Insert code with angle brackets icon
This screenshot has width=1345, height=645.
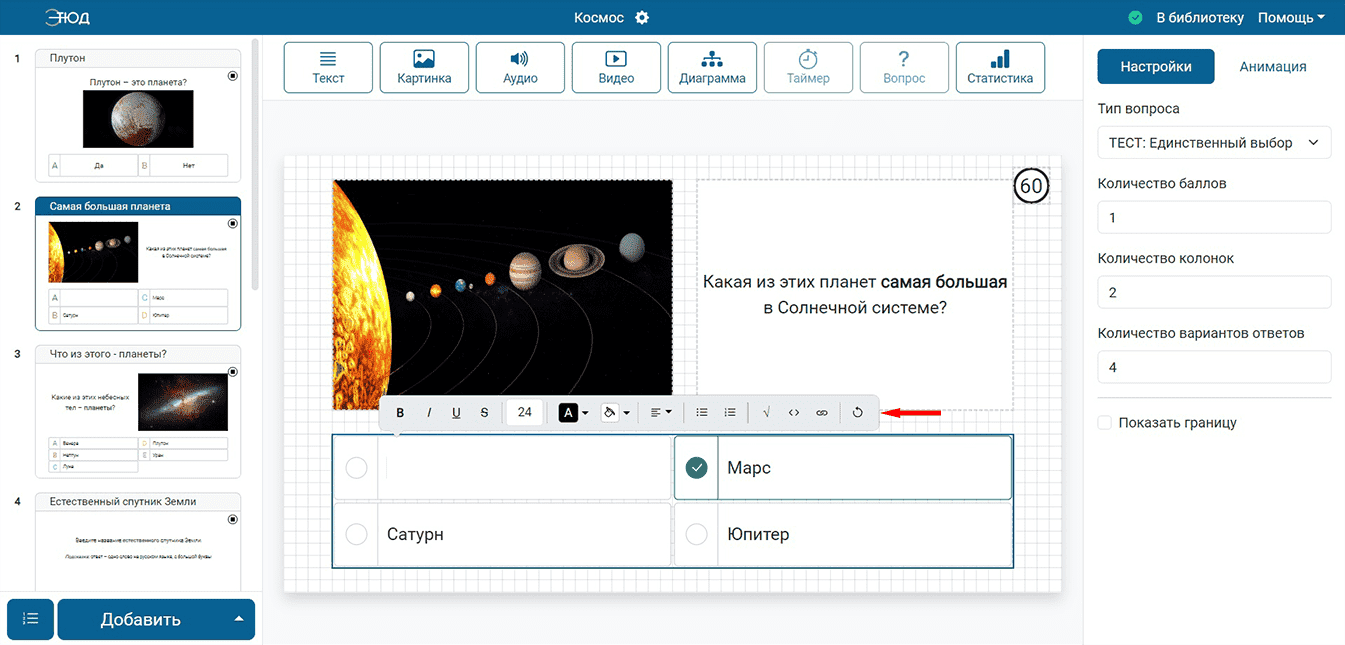[x=794, y=412]
